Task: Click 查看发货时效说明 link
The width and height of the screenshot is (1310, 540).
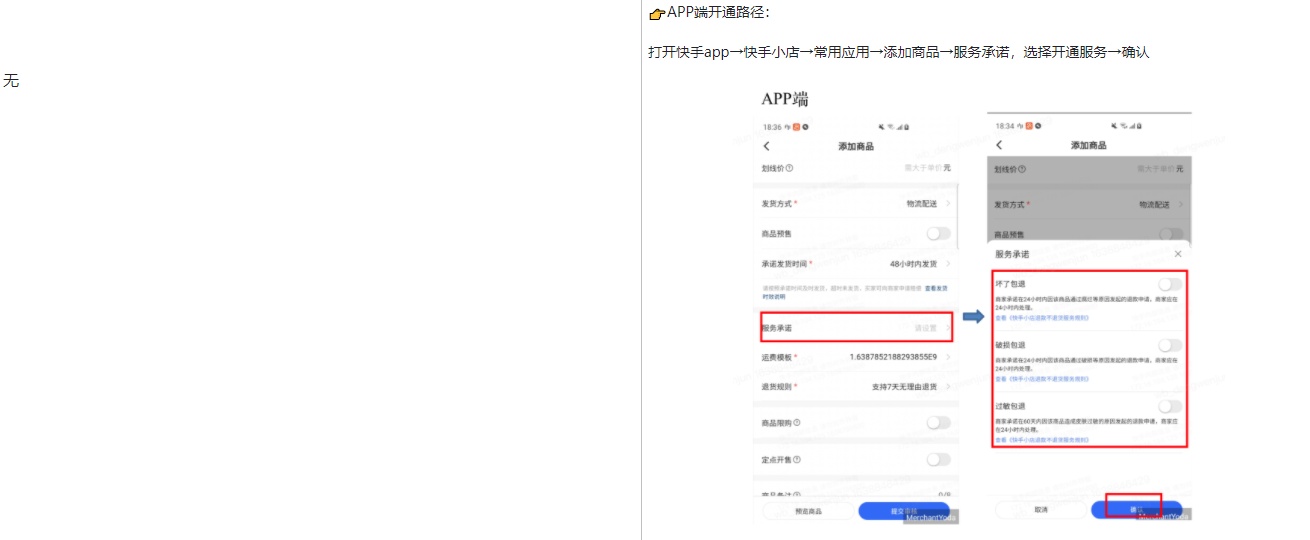Action: pos(935,288)
